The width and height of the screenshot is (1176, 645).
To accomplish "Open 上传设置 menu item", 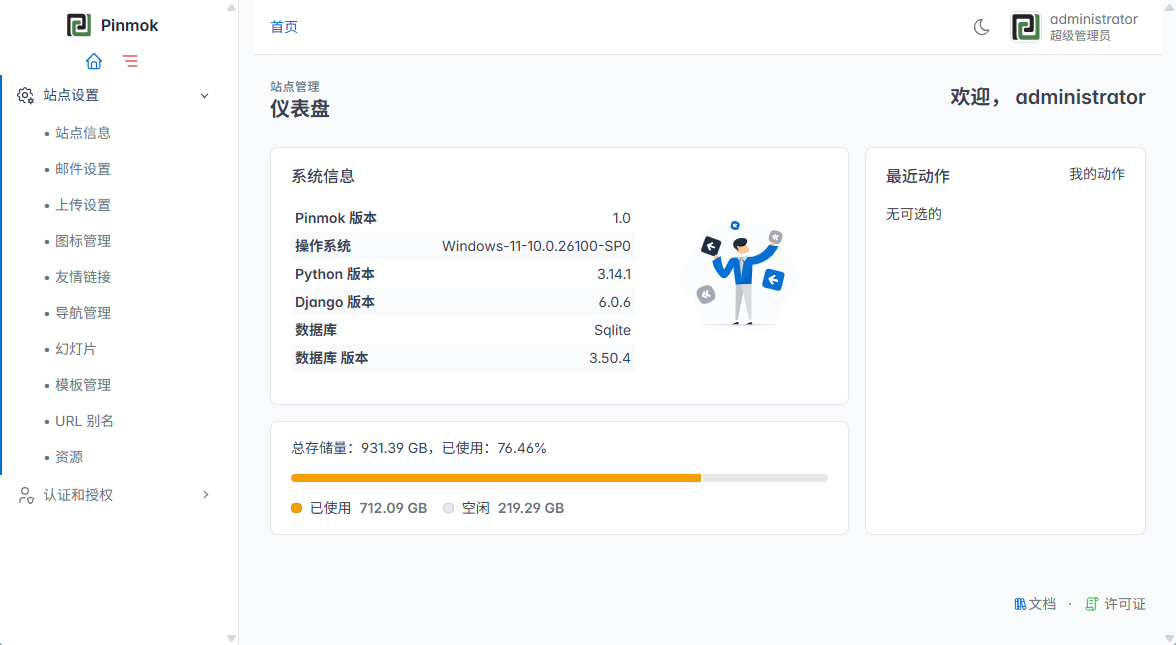I will pyautogui.click(x=82, y=206).
